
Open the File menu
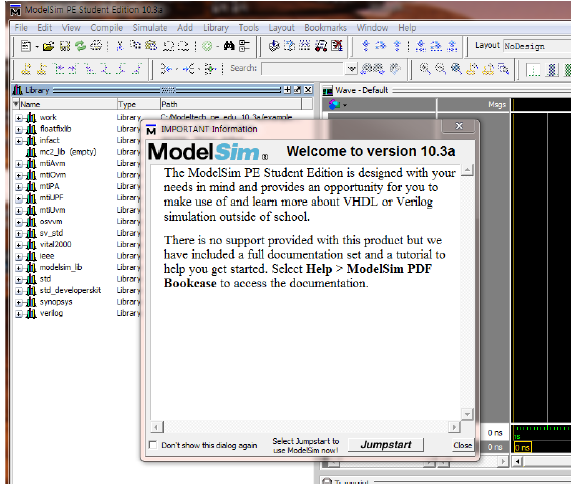21,28
